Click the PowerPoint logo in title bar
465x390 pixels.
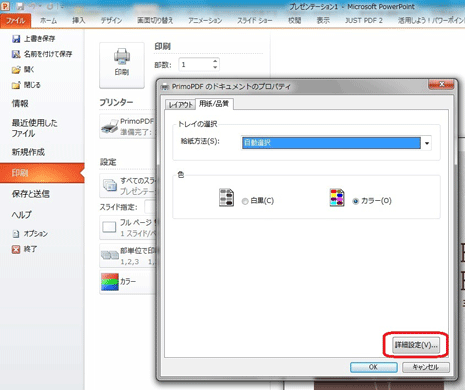(x=5, y=5)
